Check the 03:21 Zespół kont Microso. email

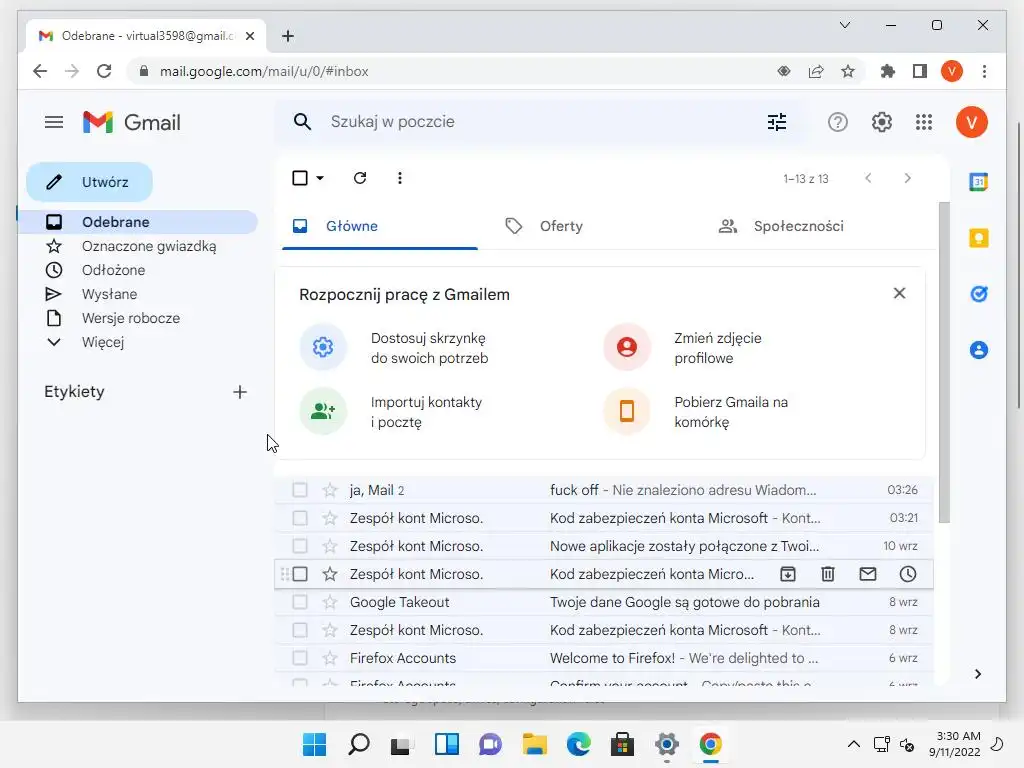[300, 518]
